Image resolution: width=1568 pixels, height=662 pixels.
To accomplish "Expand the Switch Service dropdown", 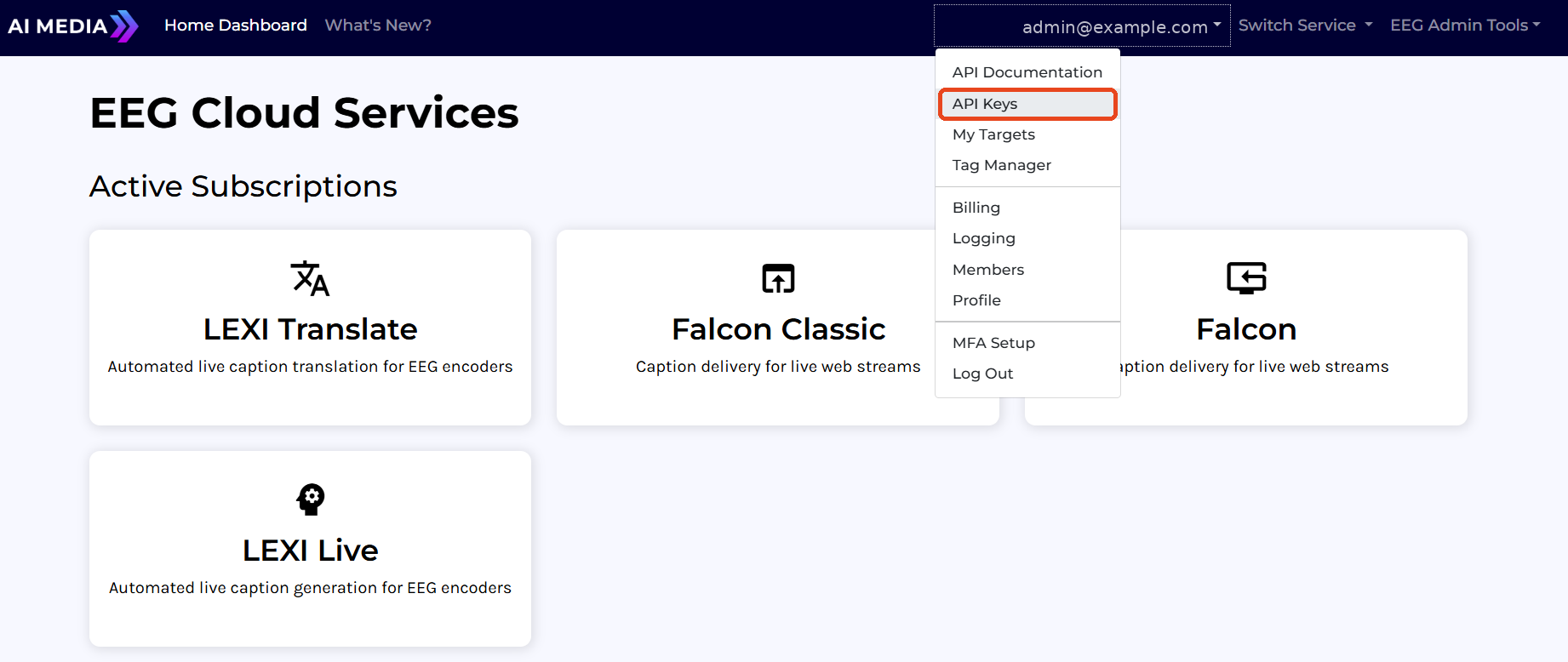I will point(1306,26).
